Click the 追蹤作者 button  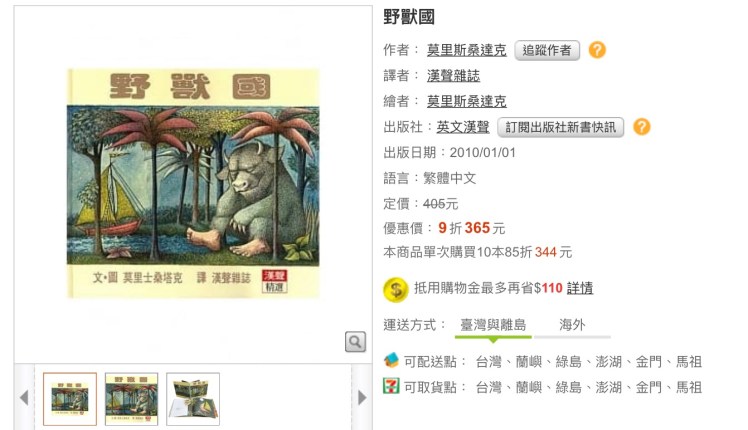[x=547, y=50]
